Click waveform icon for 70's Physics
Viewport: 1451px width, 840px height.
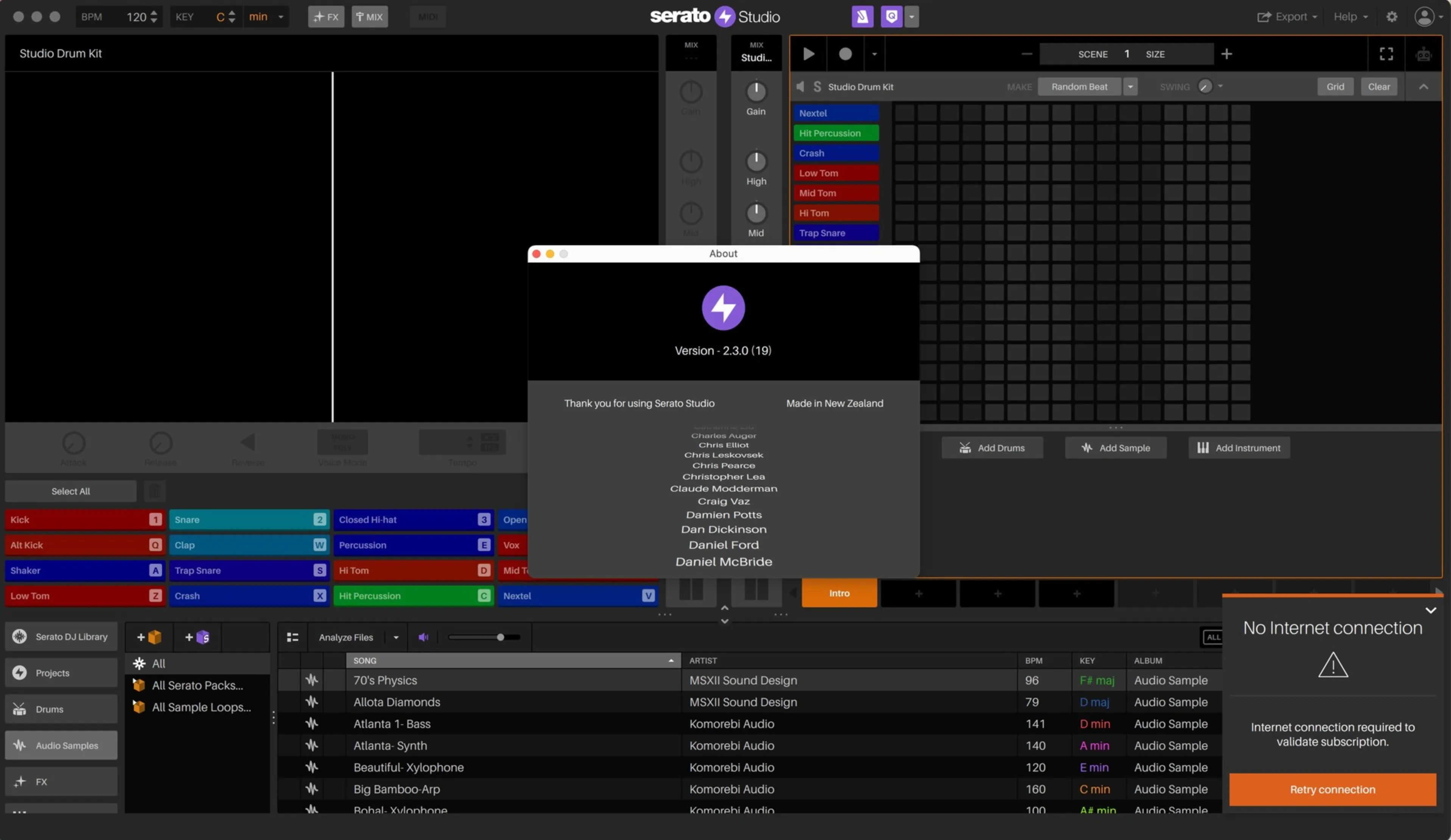[311, 680]
